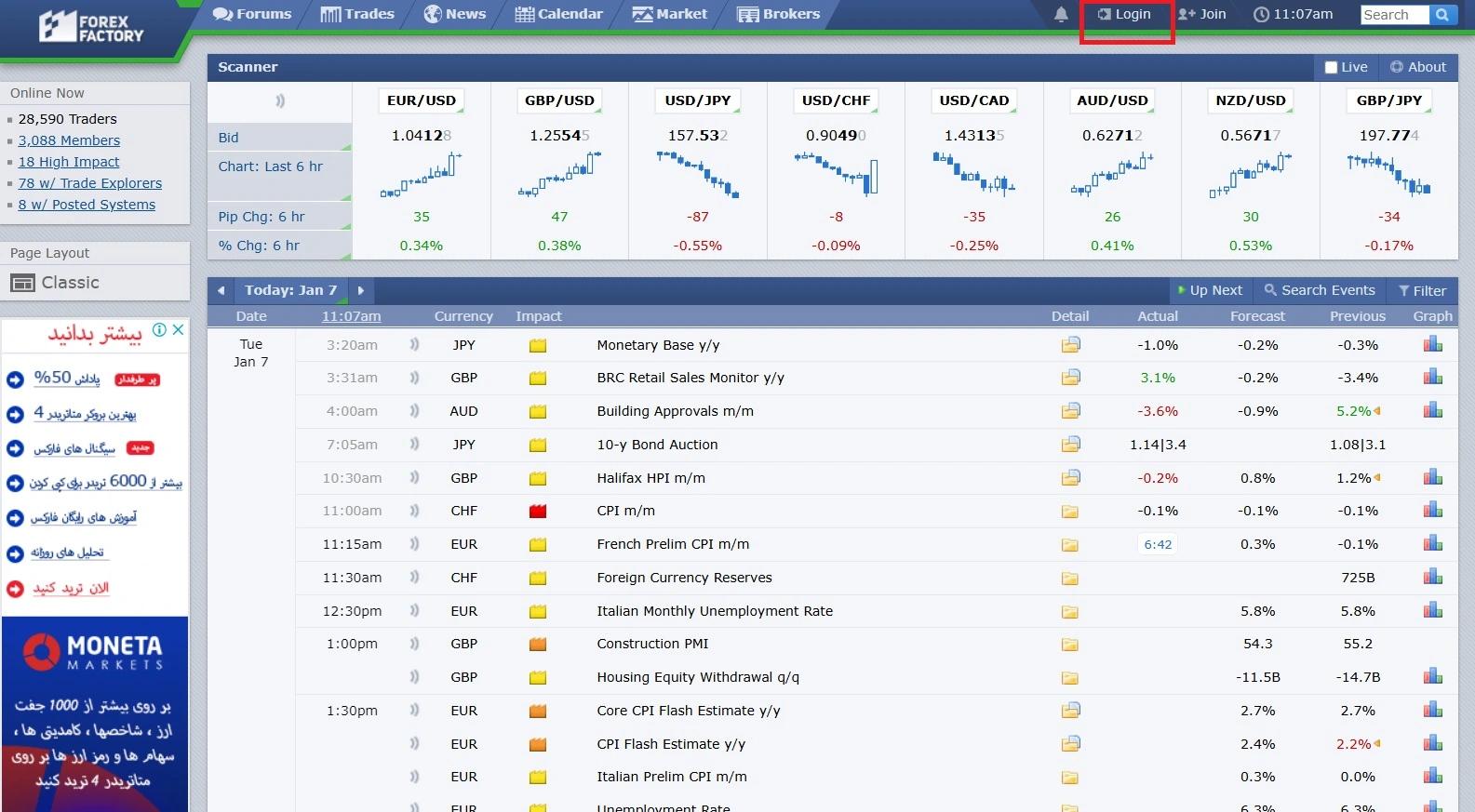This screenshot has width=1475, height=812.
Task: Close the ad with the X icon
Action: (178, 330)
